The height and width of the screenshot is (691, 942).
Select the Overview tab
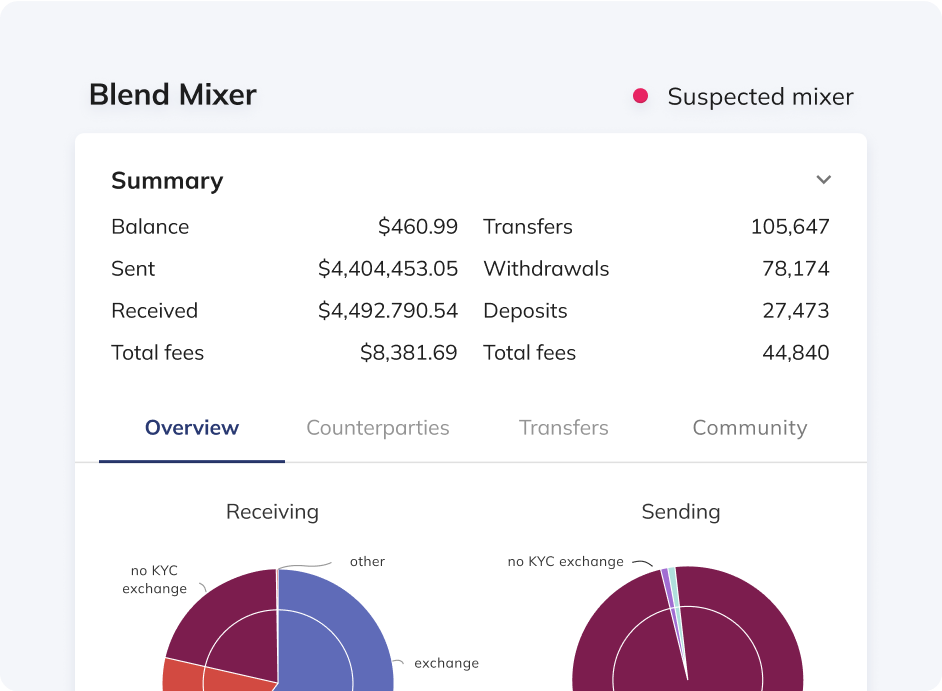tap(192, 428)
